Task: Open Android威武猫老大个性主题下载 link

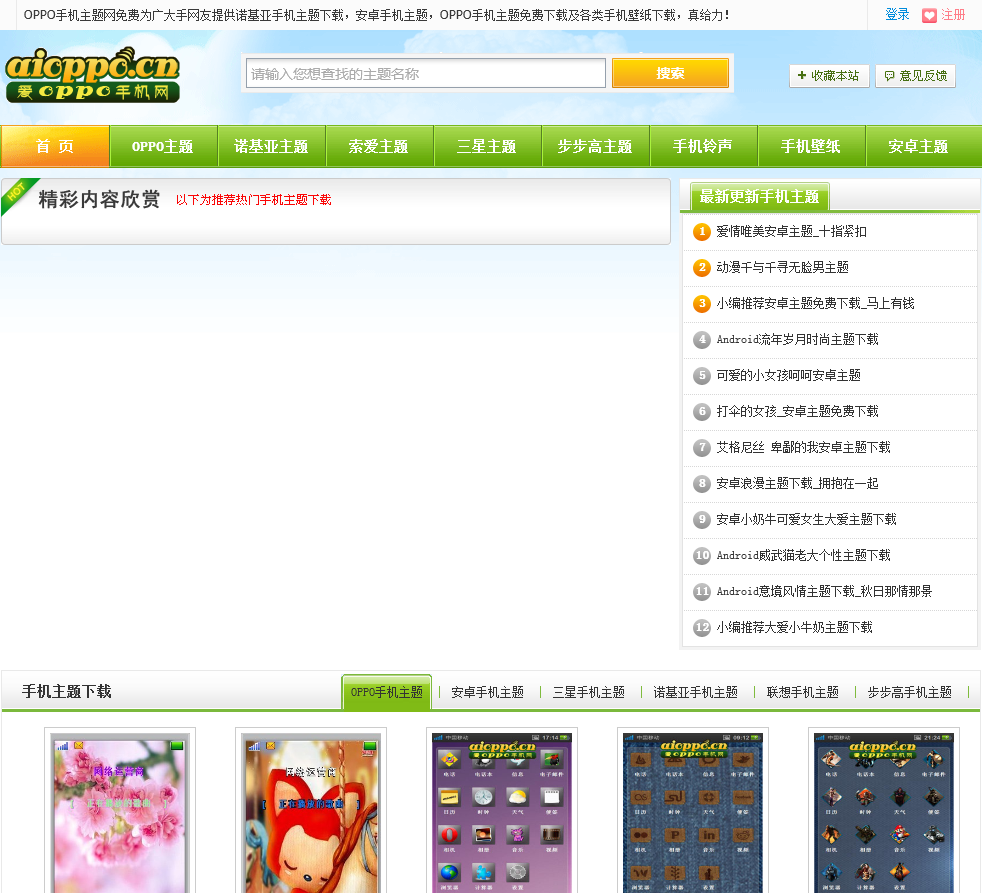Action: point(804,555)
